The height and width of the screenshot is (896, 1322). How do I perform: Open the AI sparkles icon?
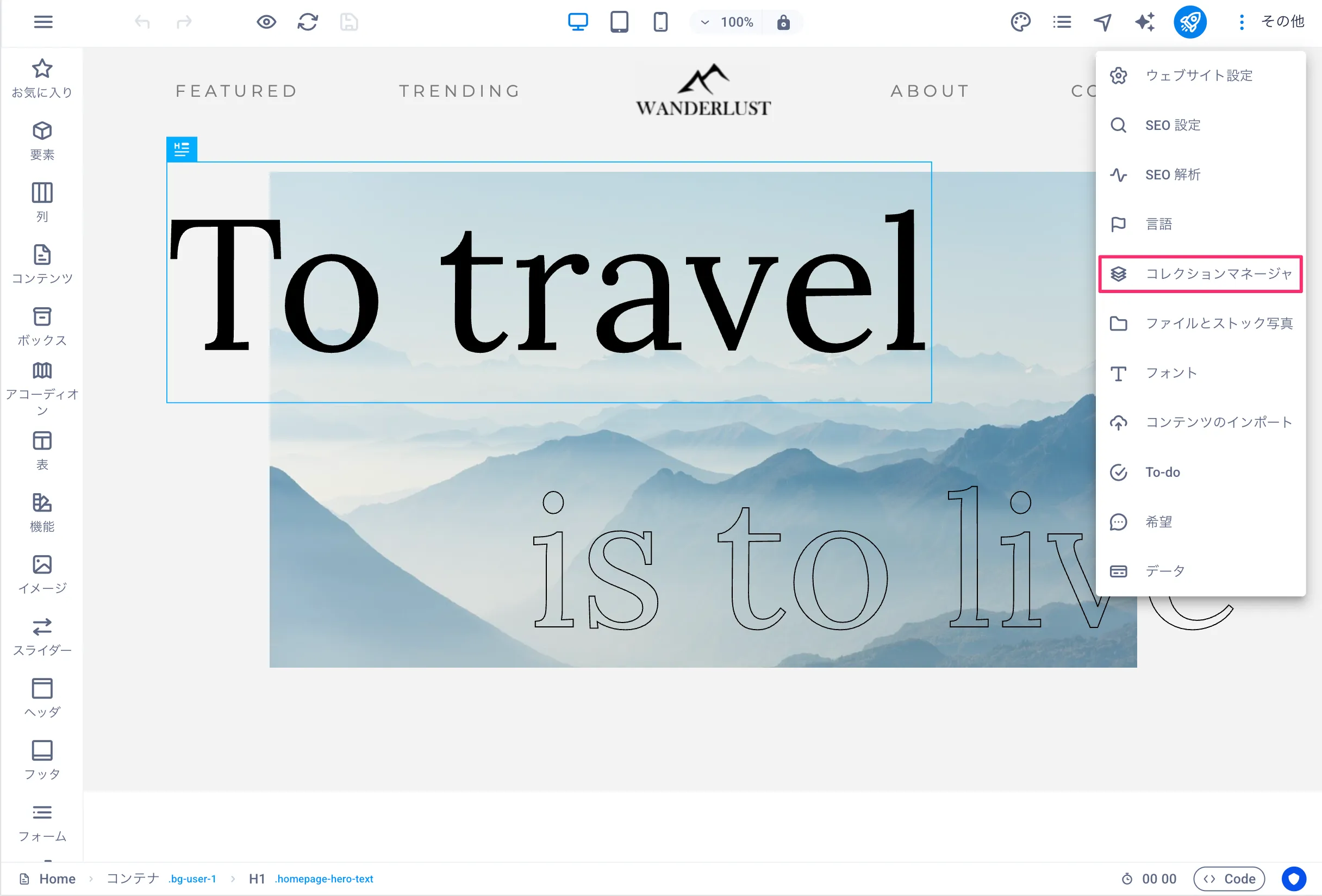coord(1145,22)
